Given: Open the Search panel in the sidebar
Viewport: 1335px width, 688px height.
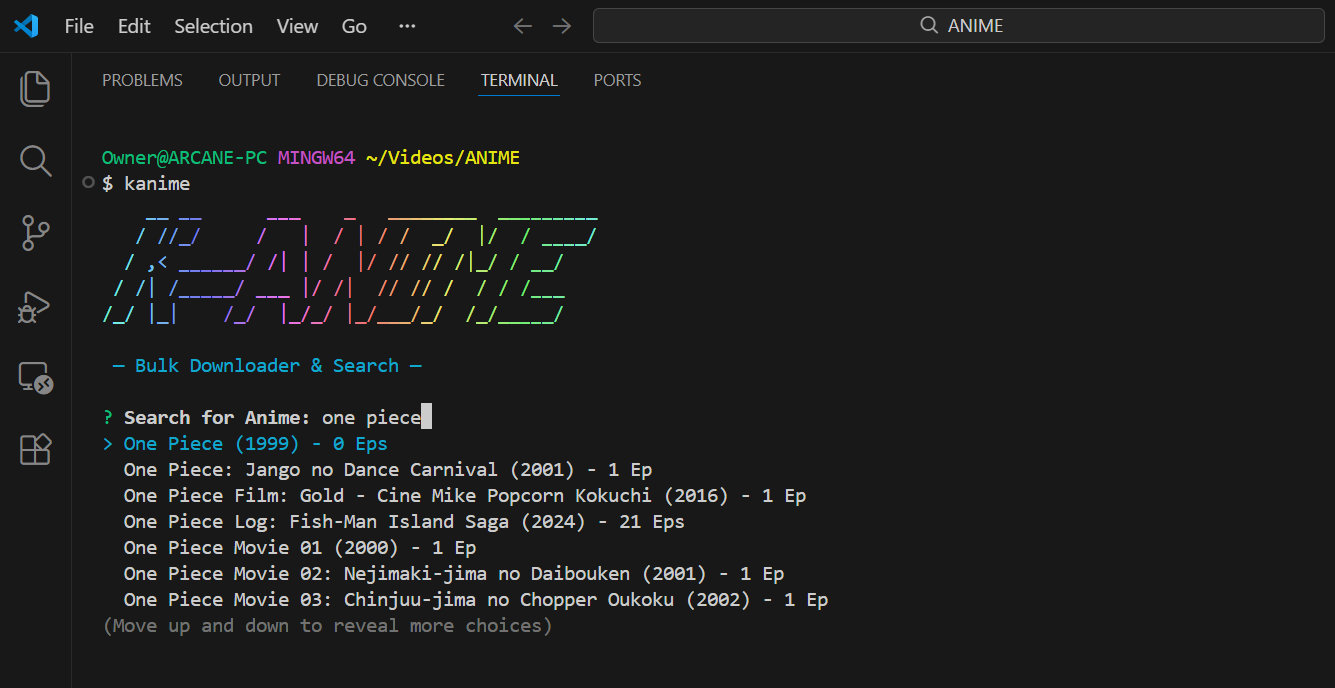Looking at the screenshot, I should click(x=35, y=160).
